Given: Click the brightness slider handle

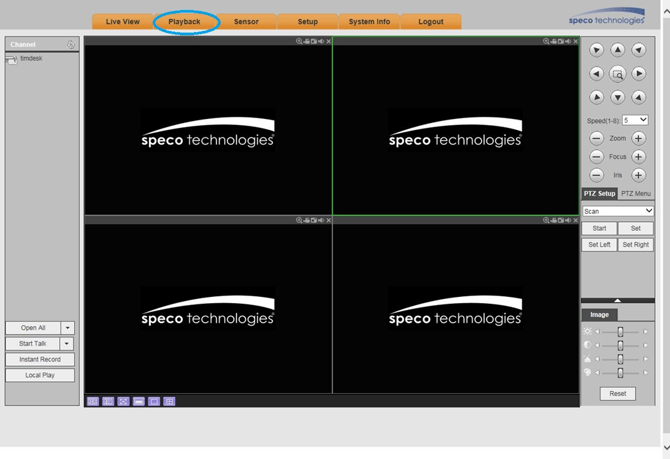Looking at the screenshot, I should (620, 332).
